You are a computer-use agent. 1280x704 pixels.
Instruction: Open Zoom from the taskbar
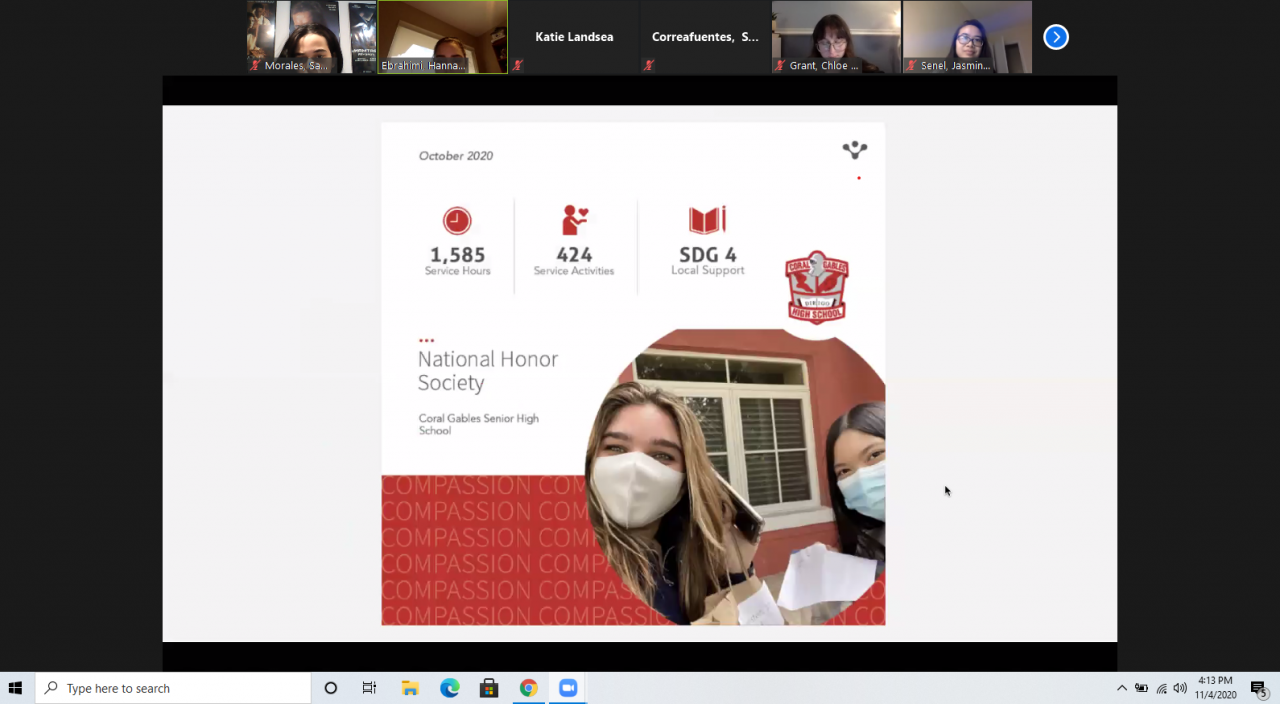point(568,688)
